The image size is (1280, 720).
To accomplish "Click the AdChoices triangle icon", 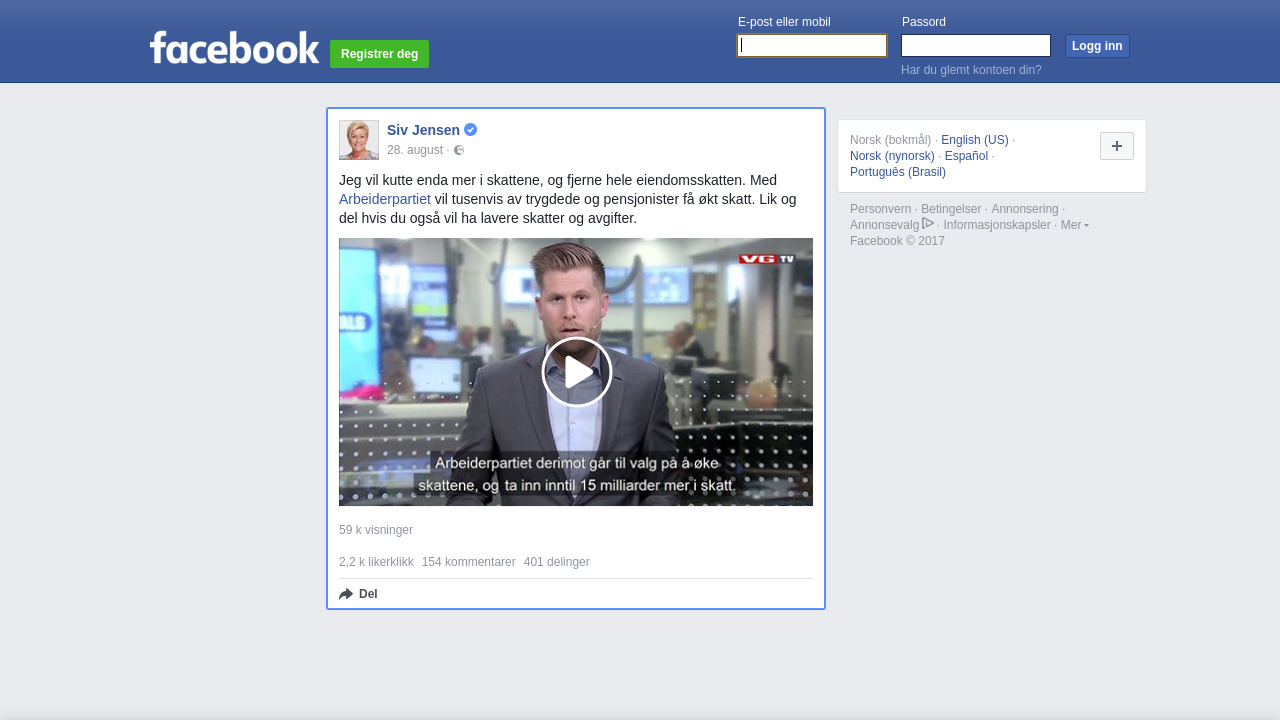I will tap(928, 224).
